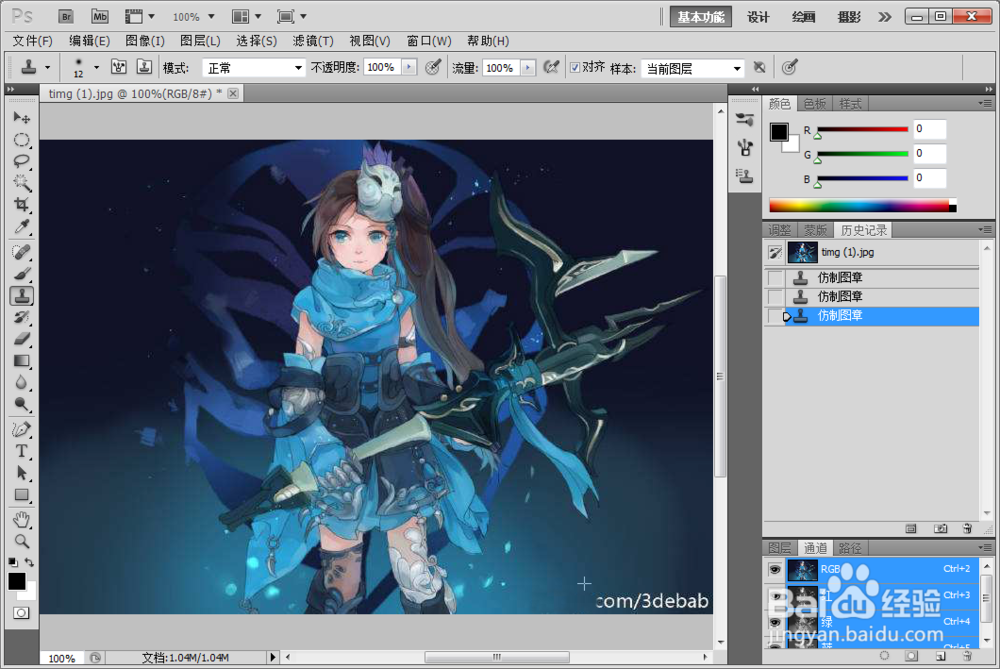Select the Rectangle shape tool
Viewport: 1000px width, 669px height.
22,494
